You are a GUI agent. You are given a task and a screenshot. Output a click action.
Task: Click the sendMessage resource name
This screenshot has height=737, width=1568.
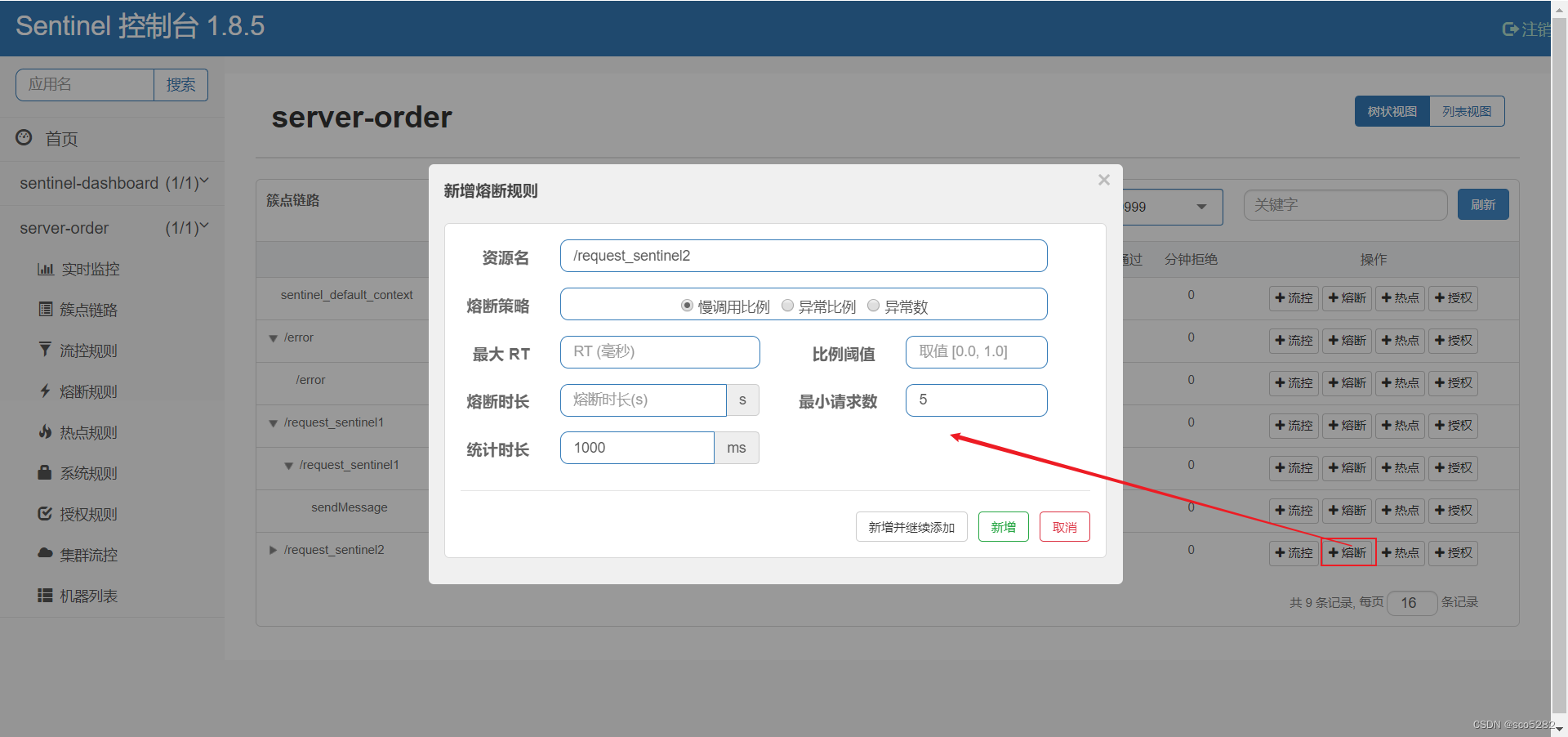tap(350, 507)
